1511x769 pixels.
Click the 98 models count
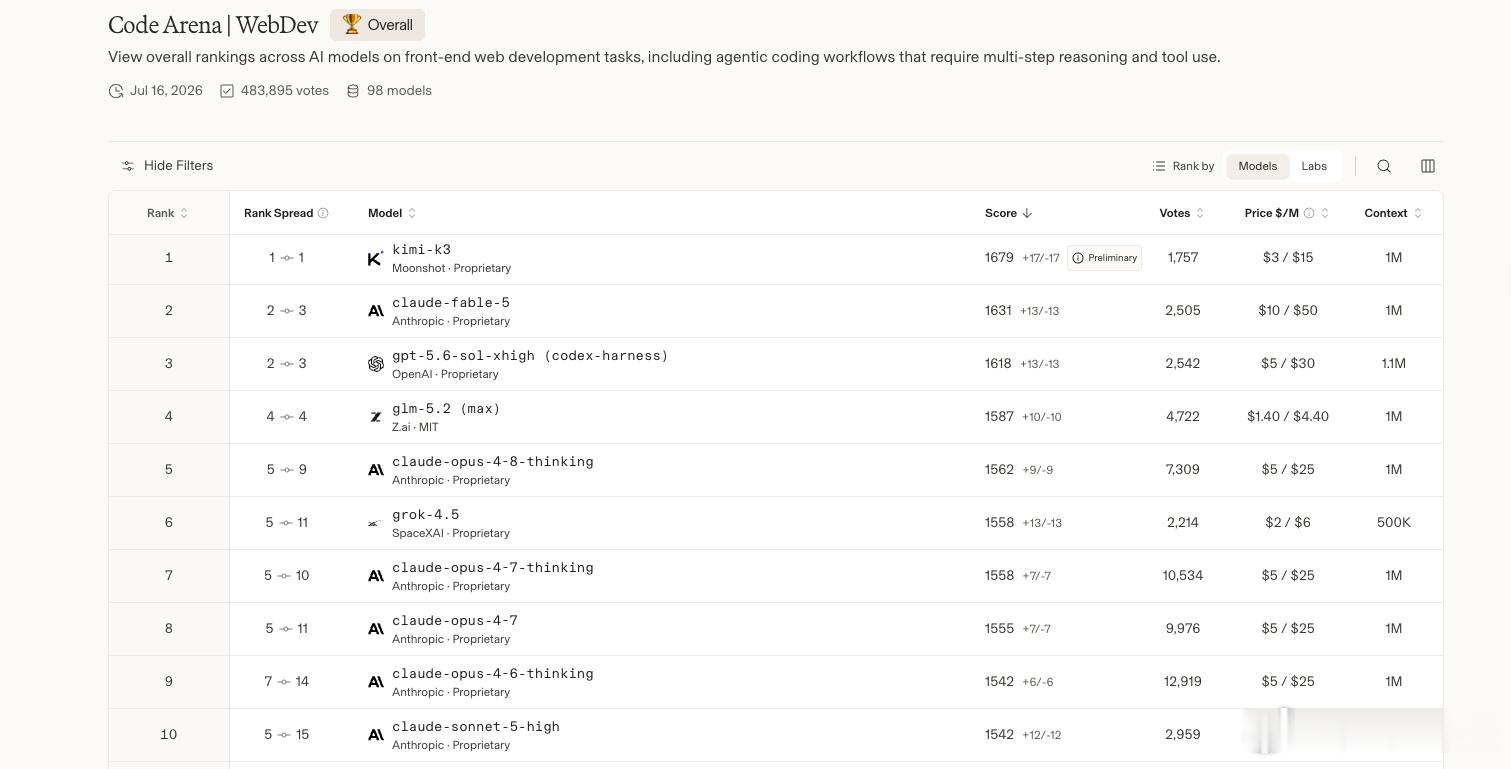click(x=399, y=91)
